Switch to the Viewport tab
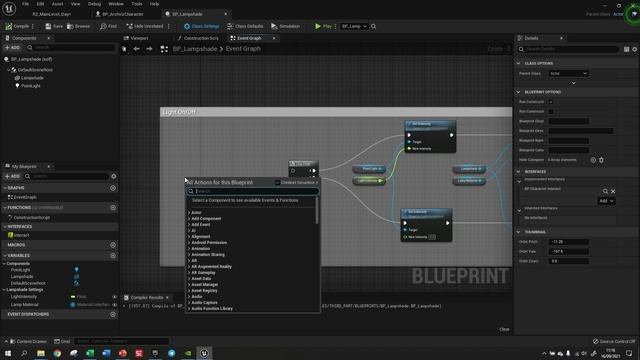 pos(136,38)
